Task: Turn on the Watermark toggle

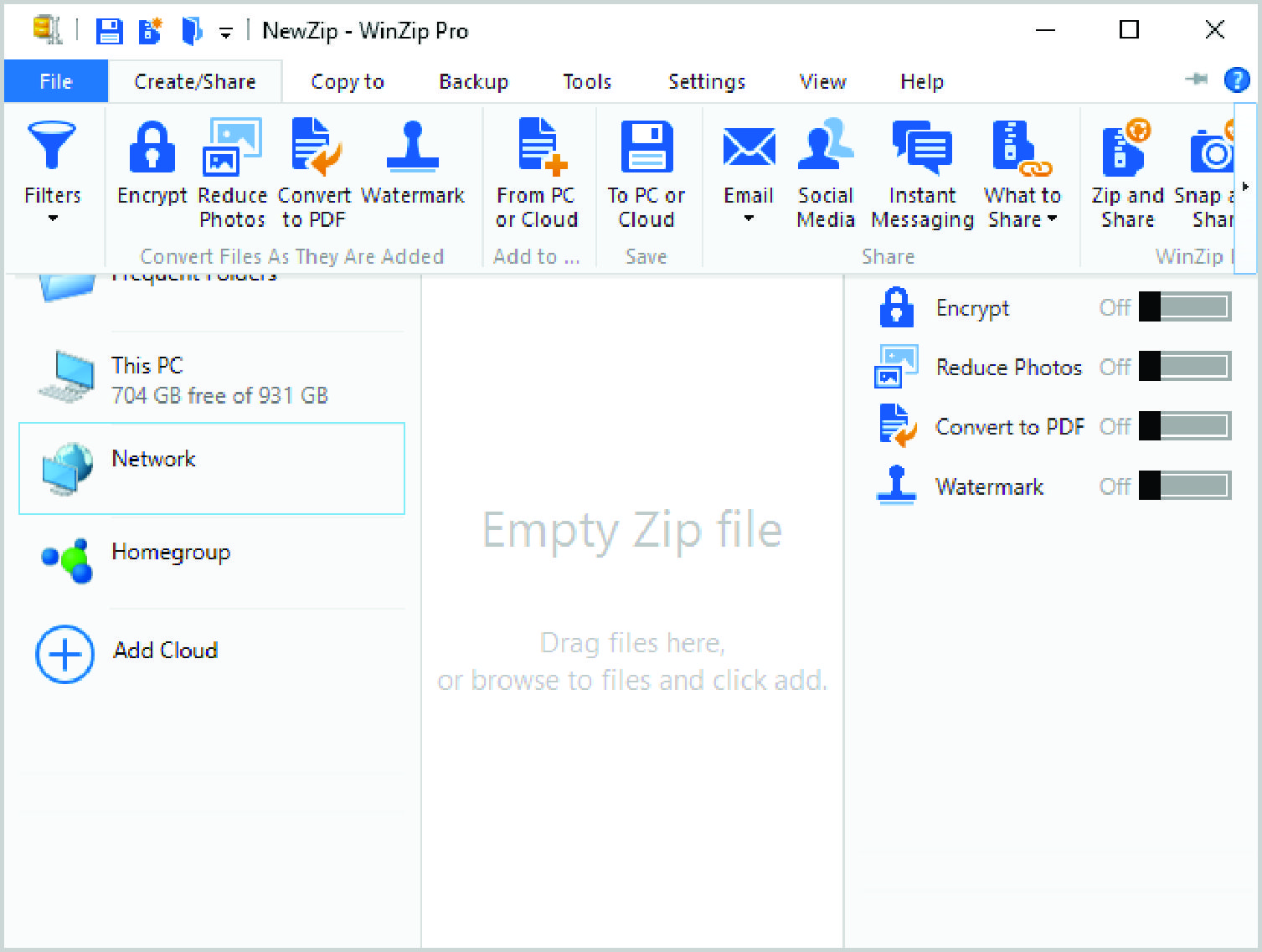Action: (x=1183, y=486)
